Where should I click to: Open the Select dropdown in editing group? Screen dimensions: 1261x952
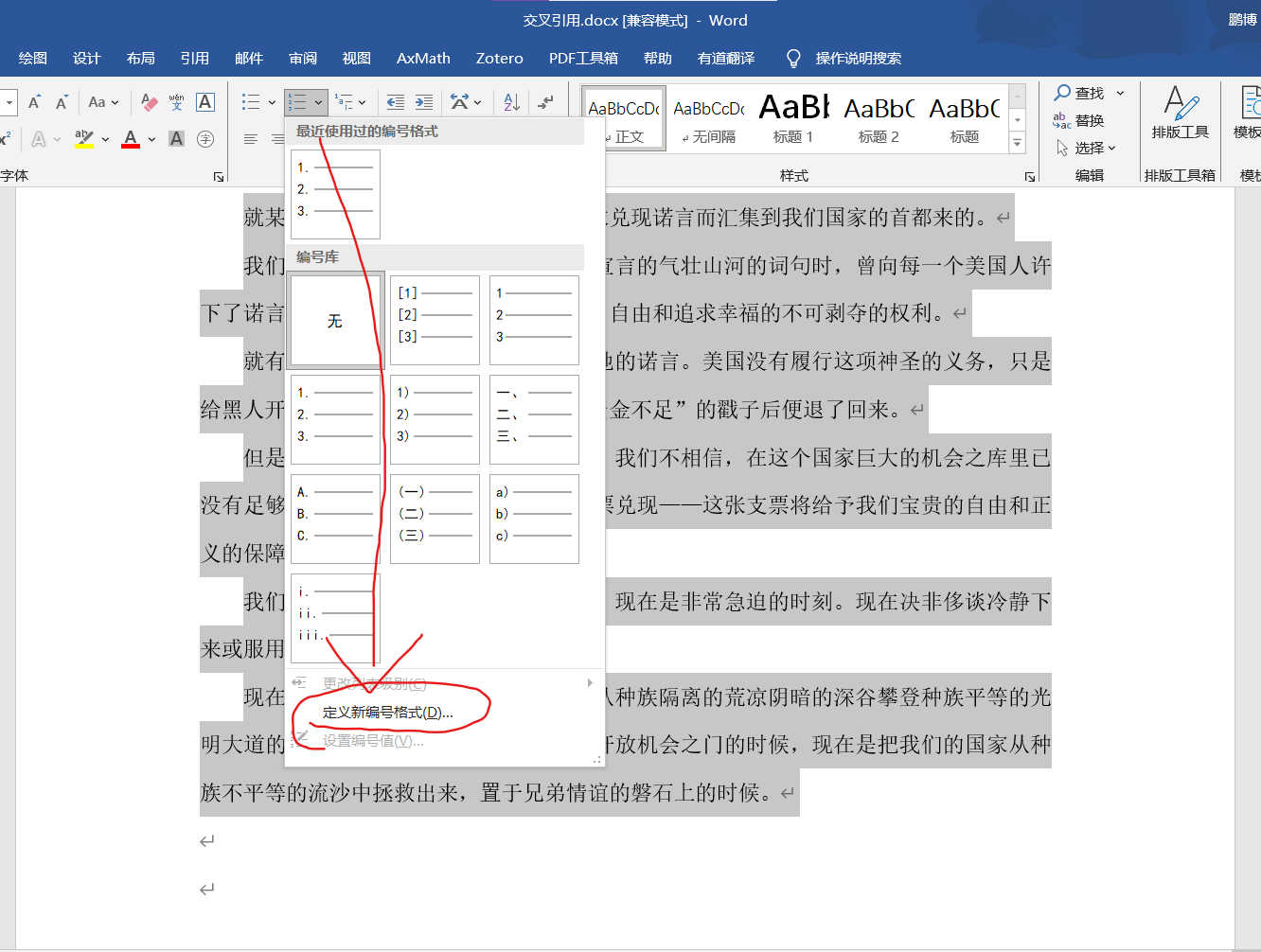[x=1086, y=148]
